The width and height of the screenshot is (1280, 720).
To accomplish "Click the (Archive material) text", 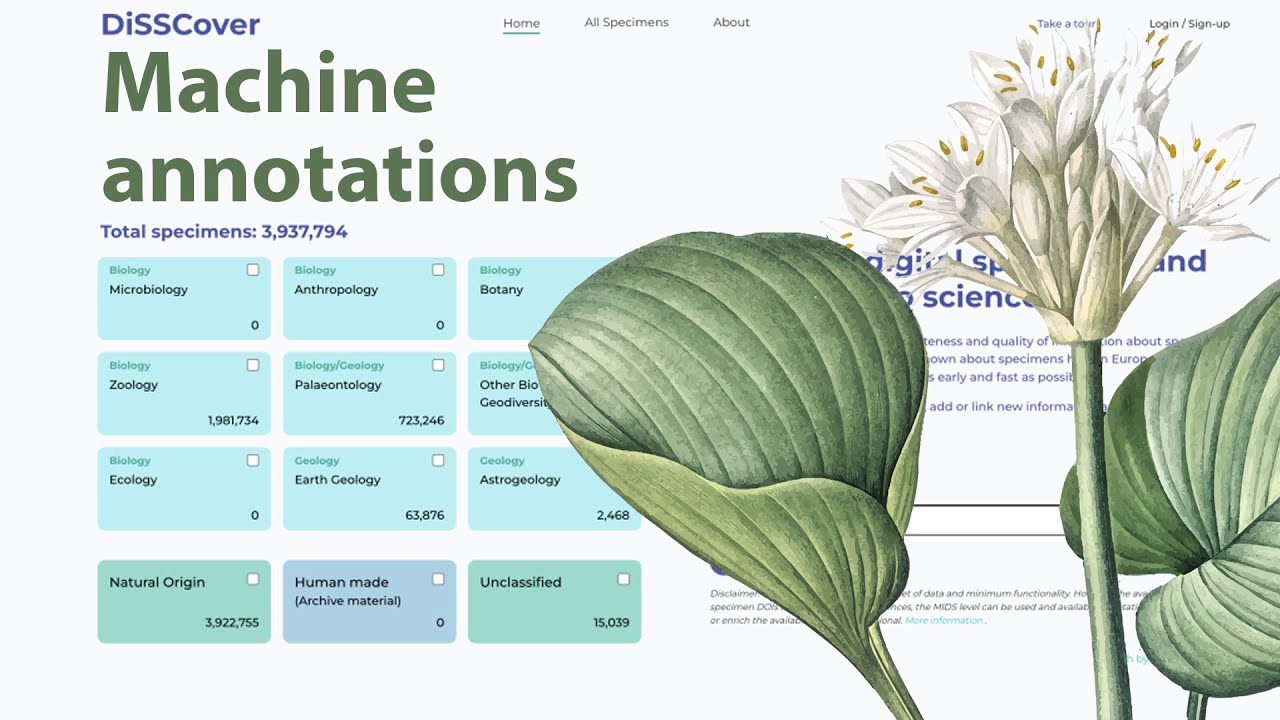I will 347,601.
